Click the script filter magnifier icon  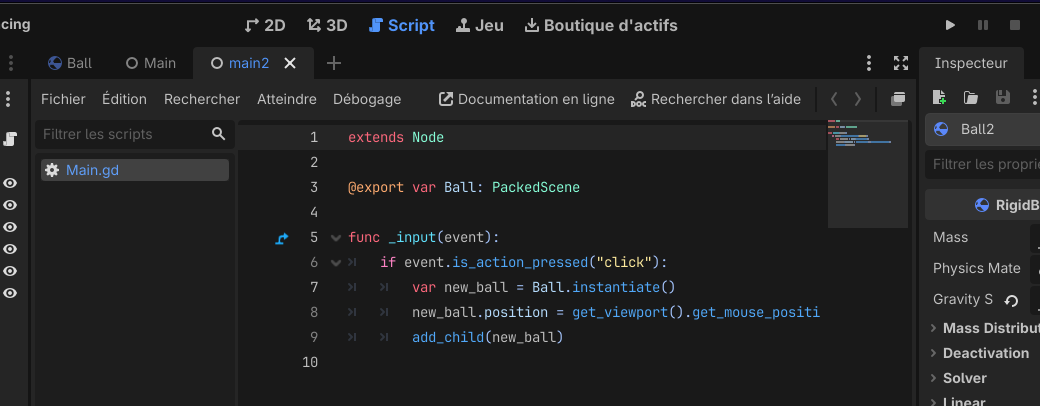click(x=219, y=134)
